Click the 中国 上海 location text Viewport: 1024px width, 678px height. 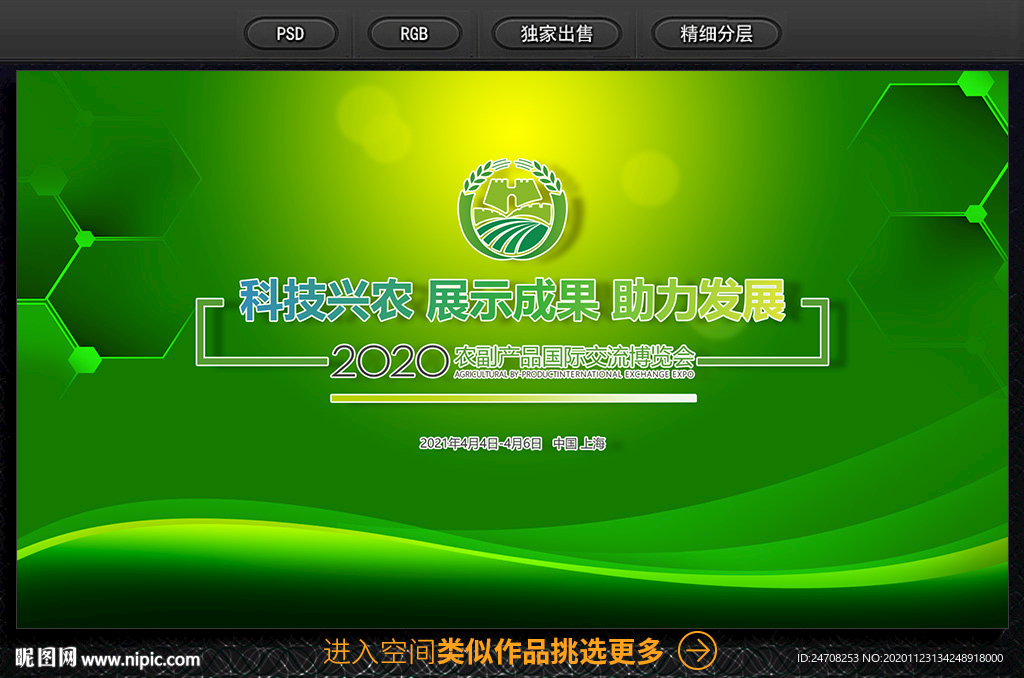(x=579, y=444)
